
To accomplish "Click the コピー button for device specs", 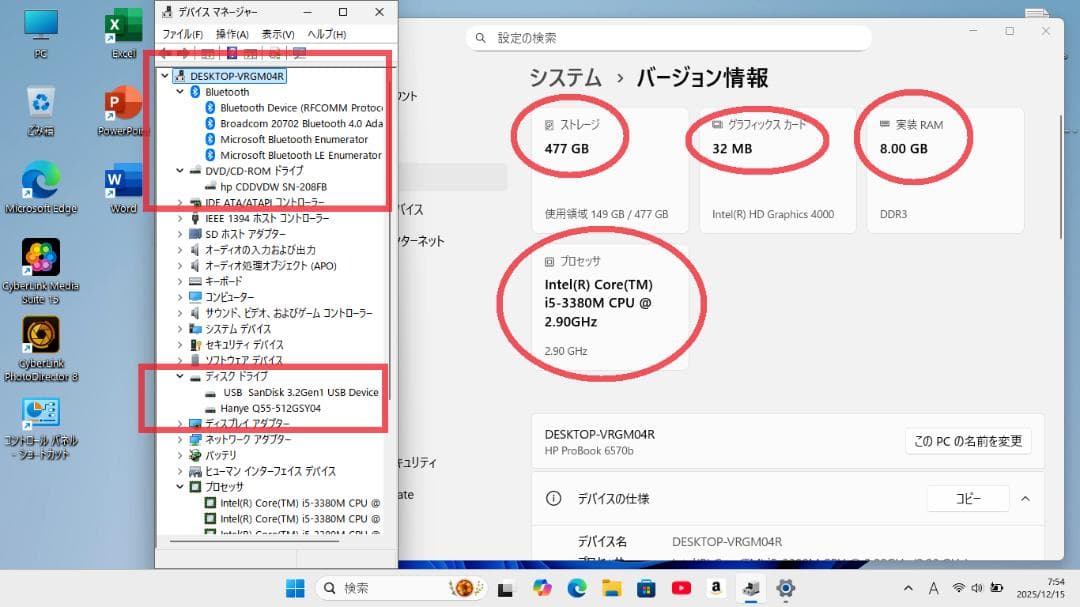I will coord(968,498).
